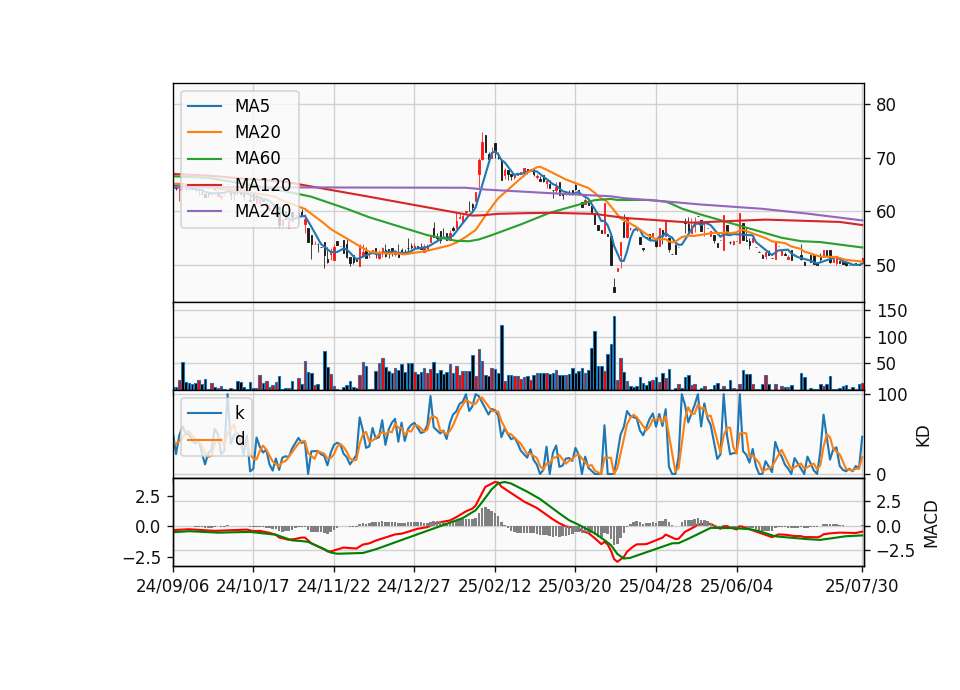Viewport: 960px width, 690px height.
Task: Click the MA60 legend label
Action: tap(257, 159)
